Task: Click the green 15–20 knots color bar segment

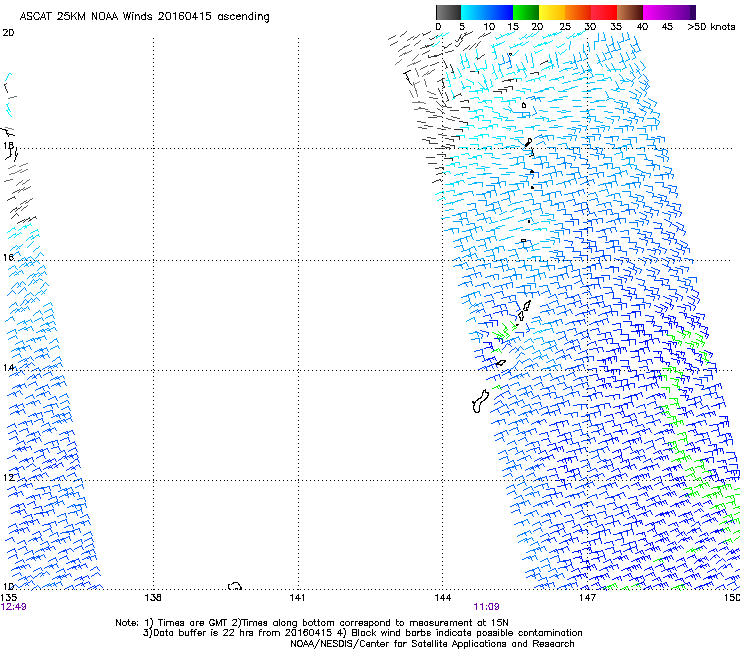Action: click(x=526, y=12)
